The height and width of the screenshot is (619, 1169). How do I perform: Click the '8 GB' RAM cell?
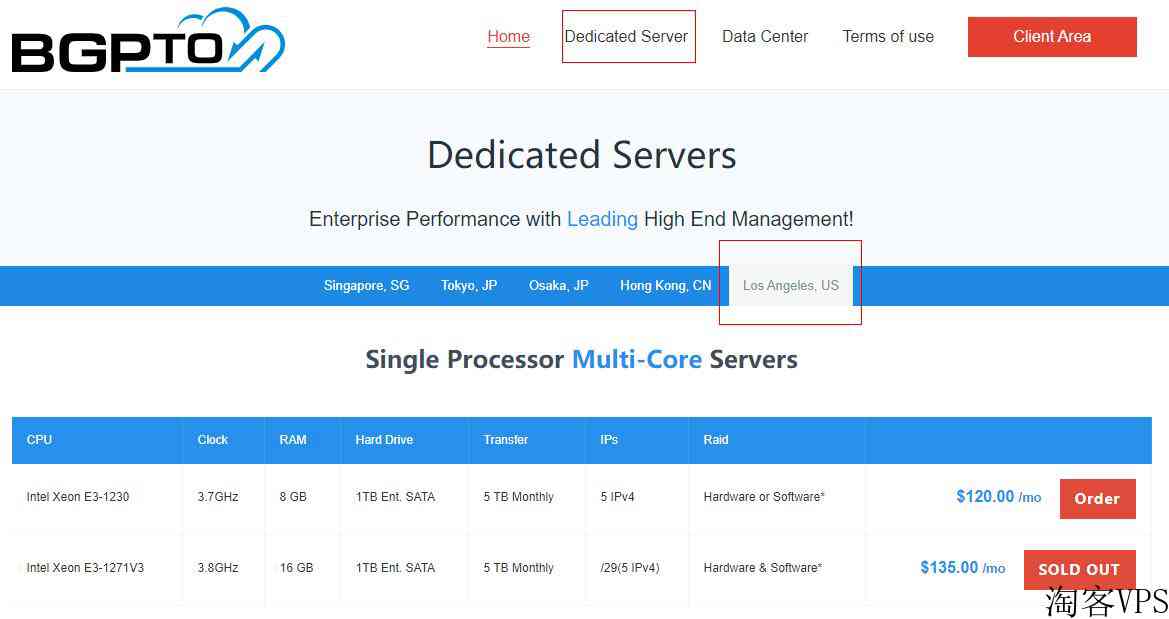293,497
